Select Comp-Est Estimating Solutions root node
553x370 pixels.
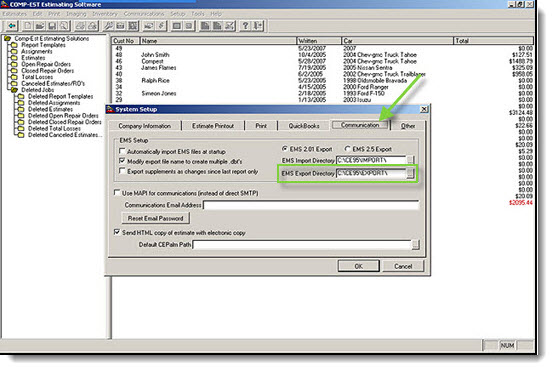coord(51,38)
